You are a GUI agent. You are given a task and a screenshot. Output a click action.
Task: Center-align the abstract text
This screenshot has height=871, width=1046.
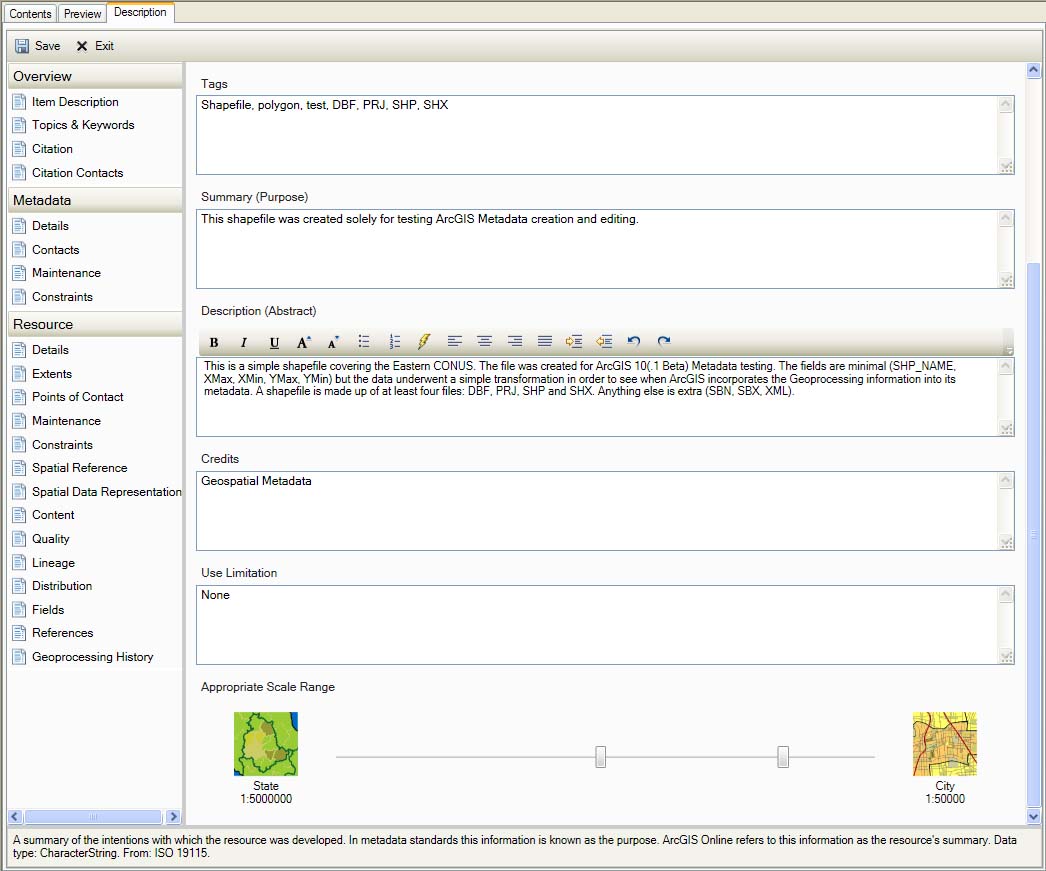(x=484, y=341)
